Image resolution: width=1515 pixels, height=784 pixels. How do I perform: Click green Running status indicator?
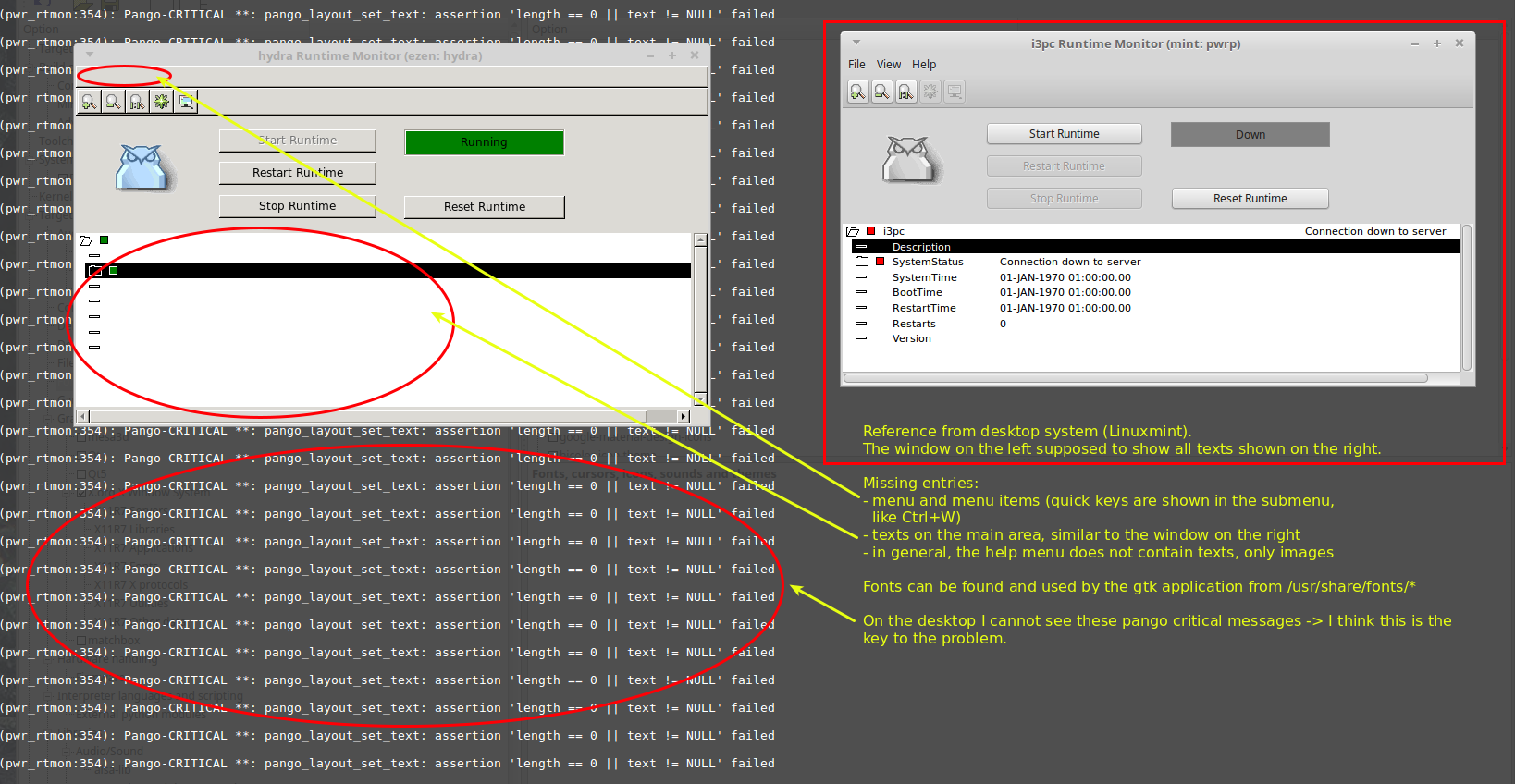[485, 142]
